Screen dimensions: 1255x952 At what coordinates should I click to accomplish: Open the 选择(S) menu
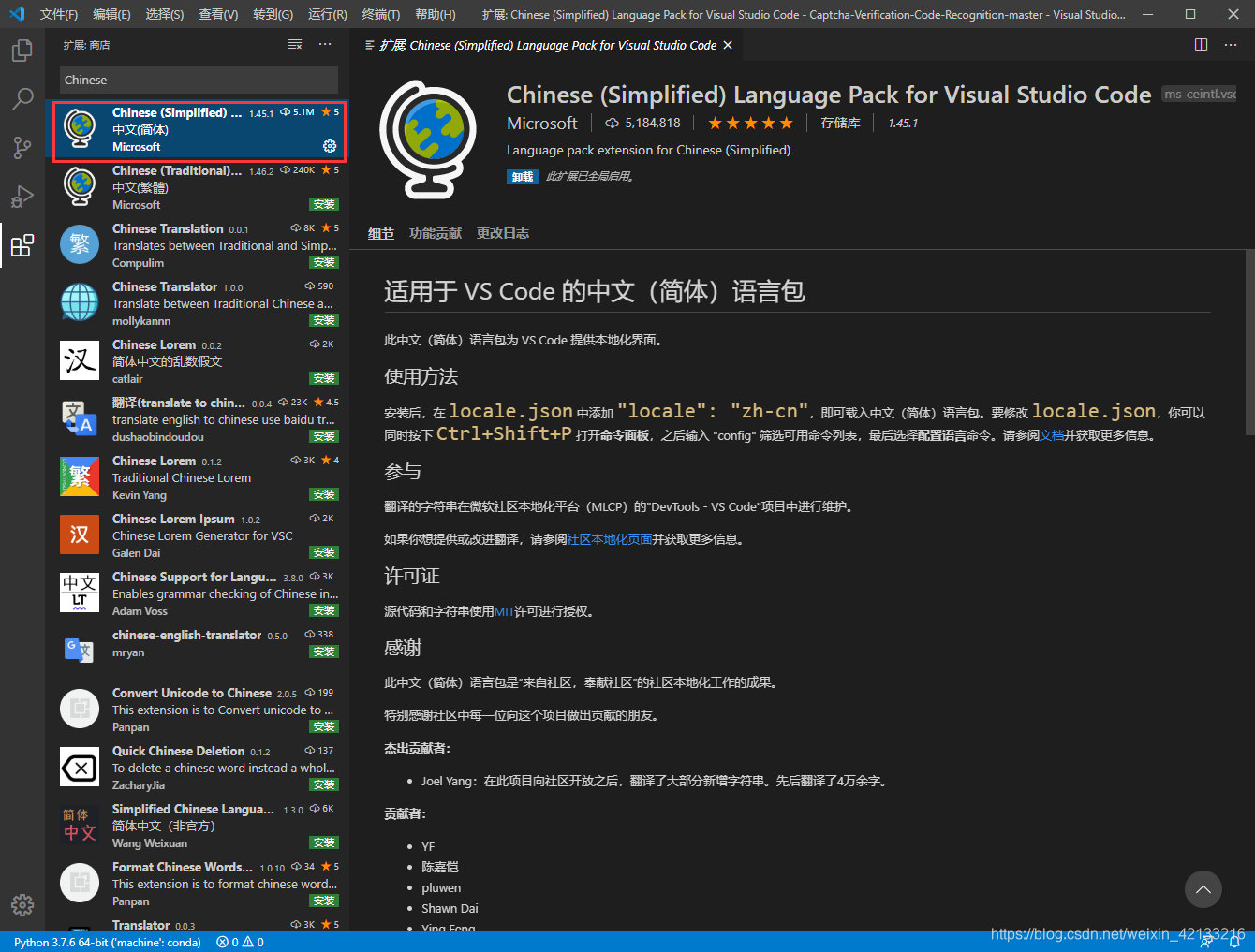165,14
